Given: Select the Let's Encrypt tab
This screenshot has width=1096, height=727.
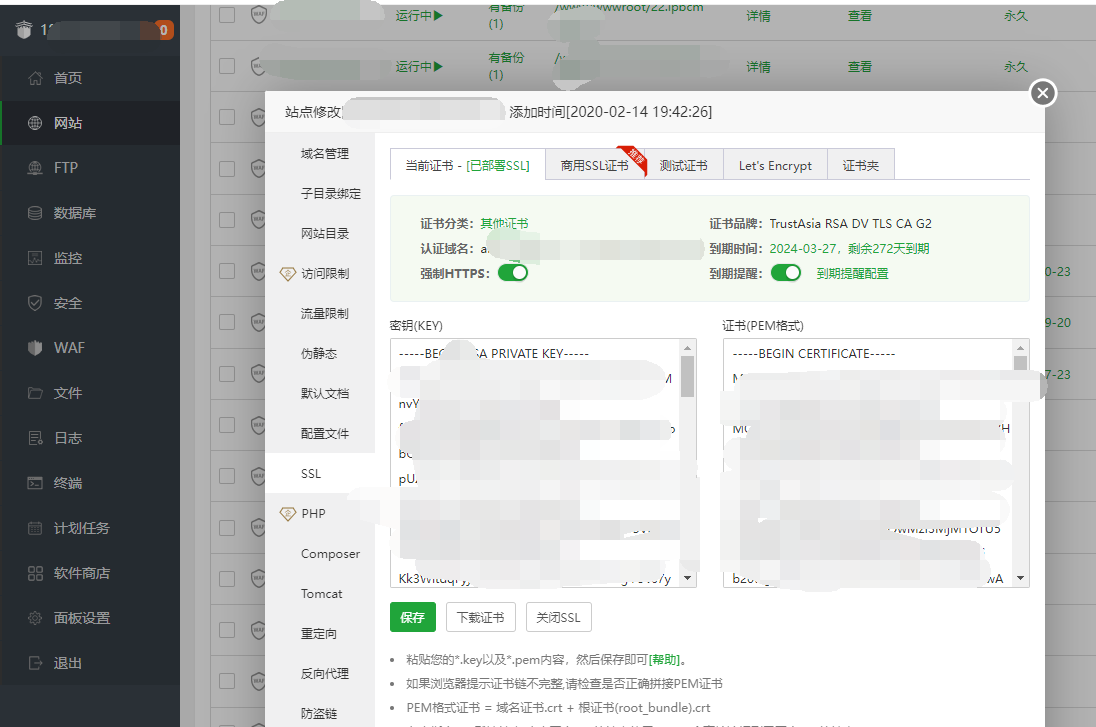Looking at the screenshot, I should click(x=775, y=166).
